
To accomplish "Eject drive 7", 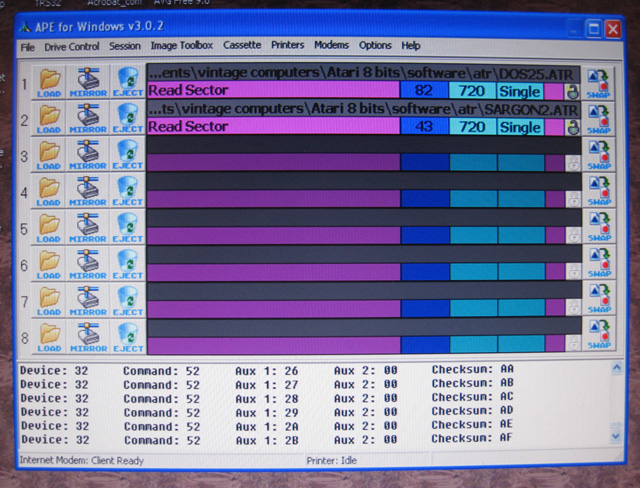I will [x=127, y=302].
